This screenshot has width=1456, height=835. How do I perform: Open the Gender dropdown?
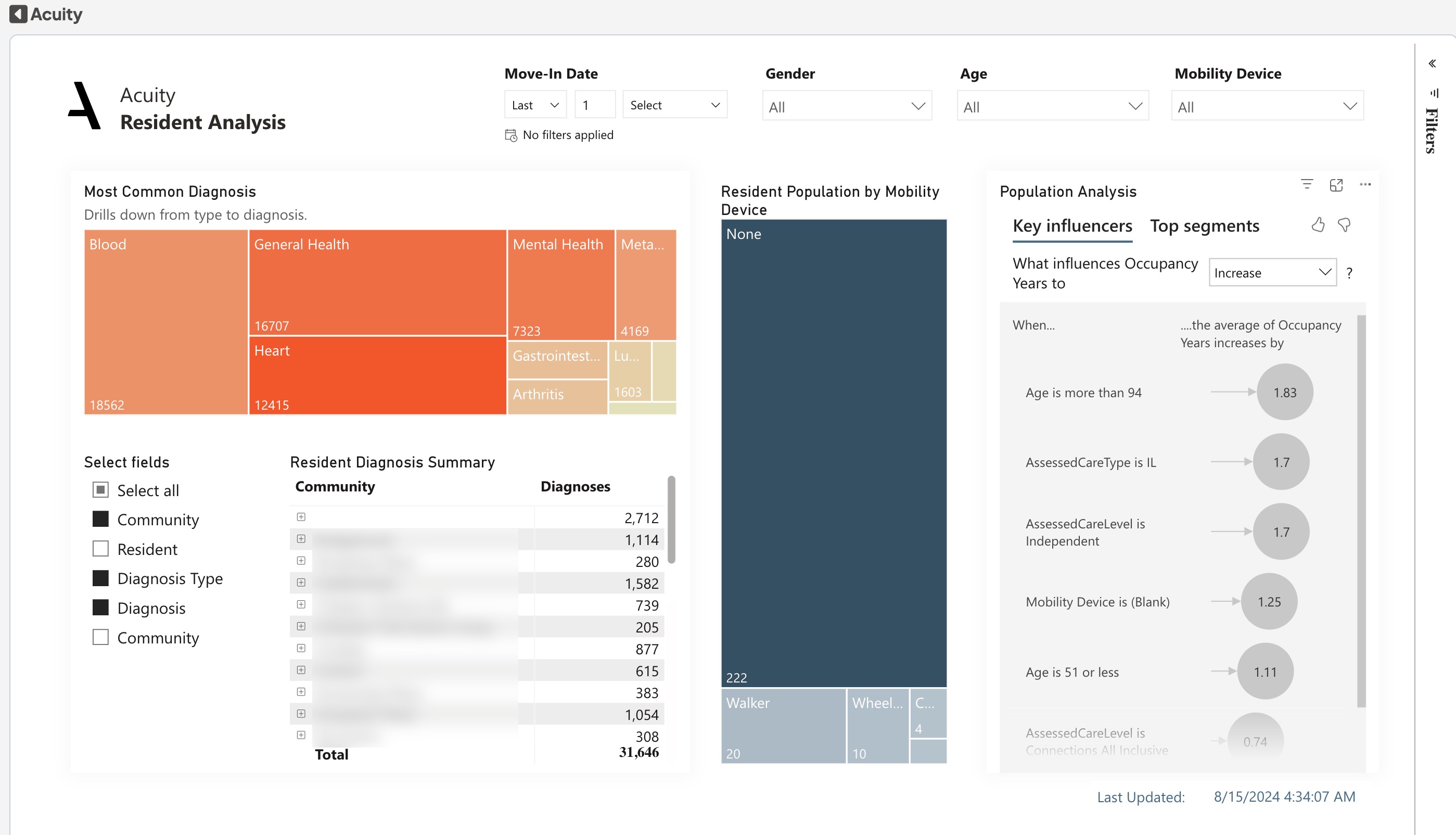[846, 107]
